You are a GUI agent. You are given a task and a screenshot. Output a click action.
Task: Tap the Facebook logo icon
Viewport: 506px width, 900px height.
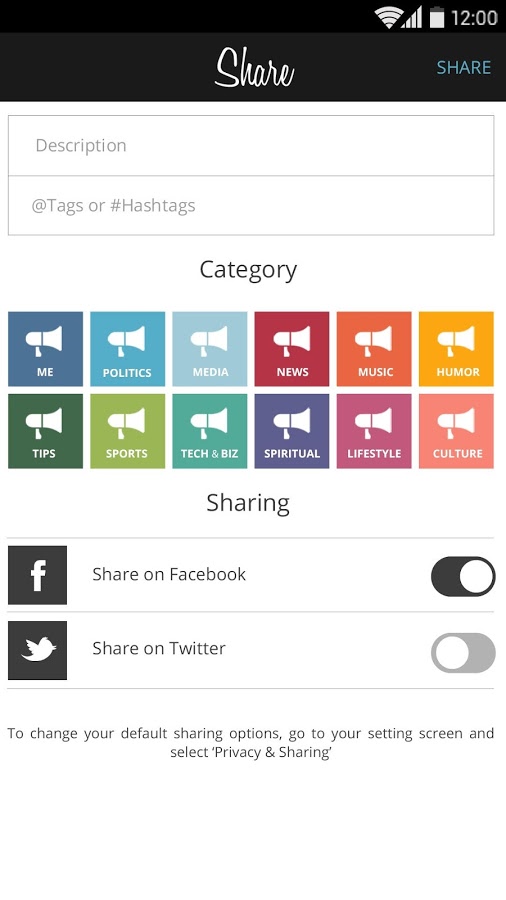tap(37, 575)
